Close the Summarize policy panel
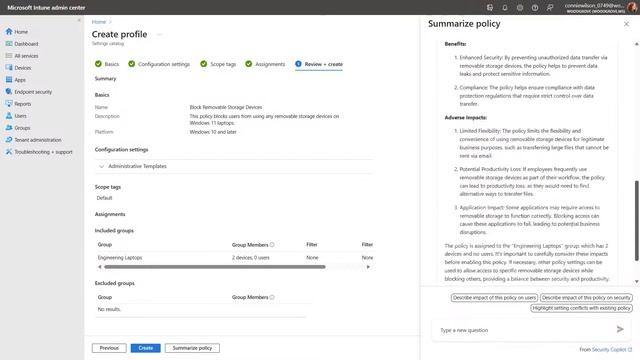Image resolution: width=640 pixels, height=360 pixels. (626, 24)
